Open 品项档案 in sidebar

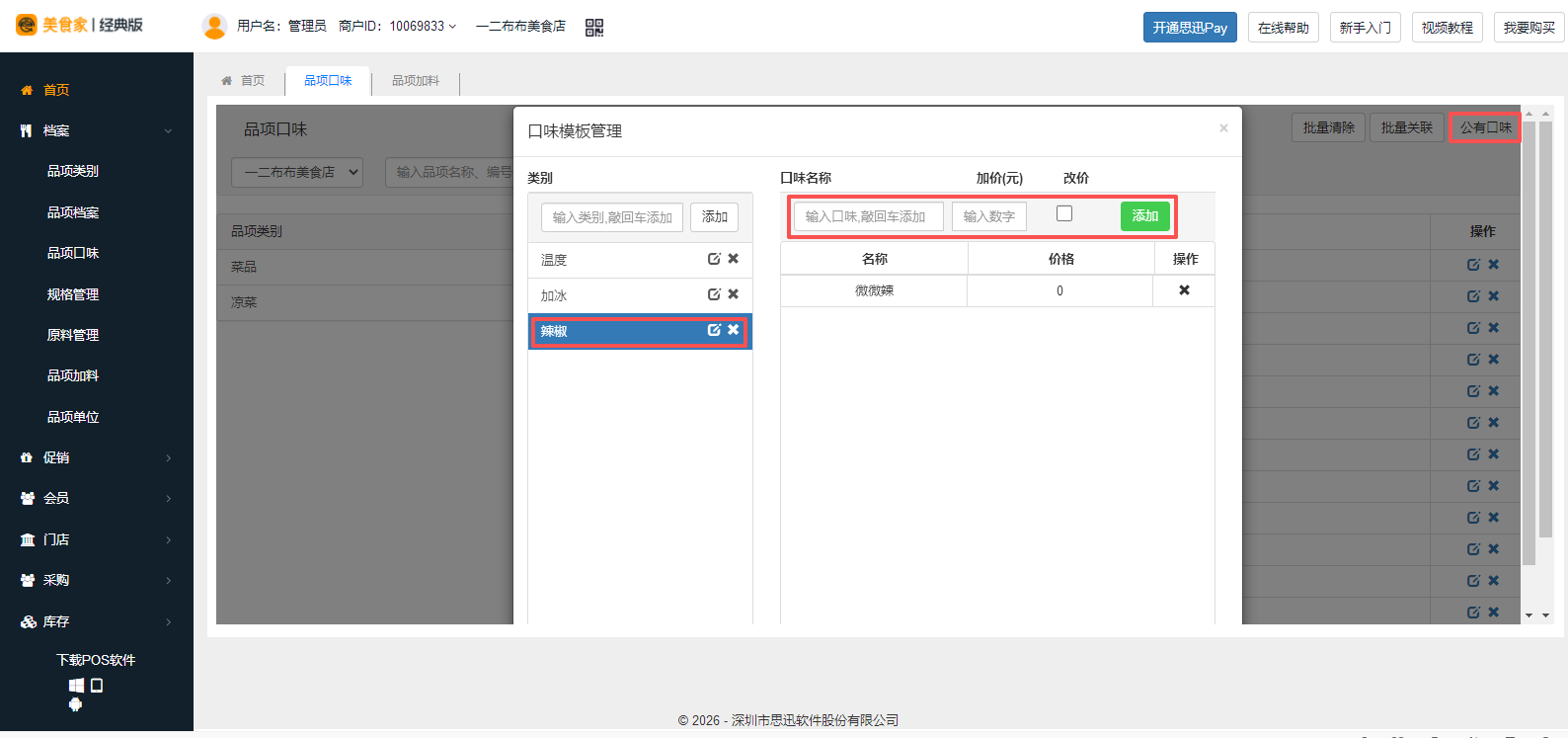click(x=73, y=212)
